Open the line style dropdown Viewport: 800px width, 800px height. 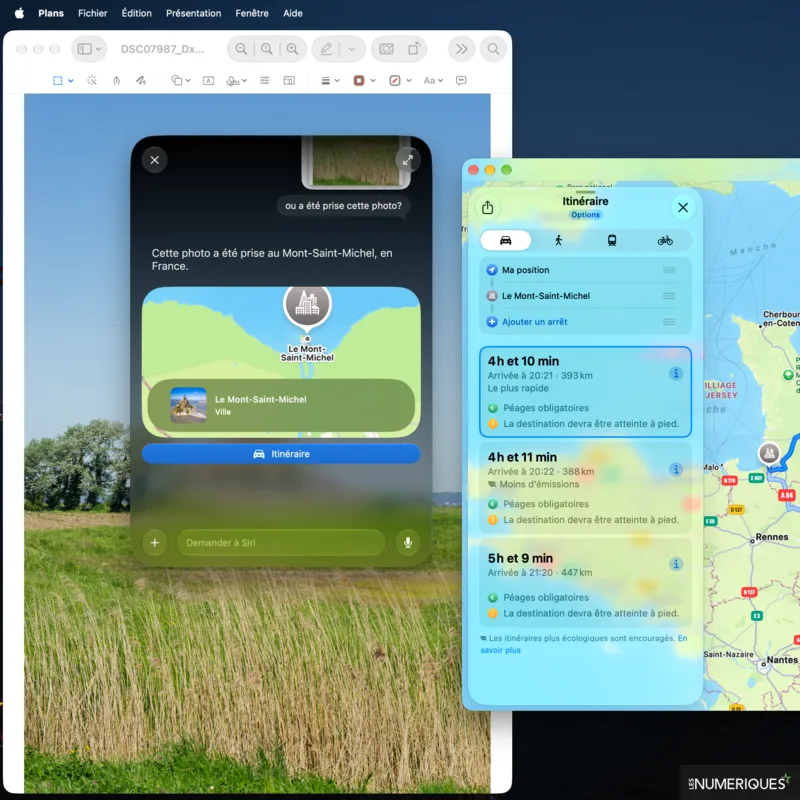[x=330, y=81]
